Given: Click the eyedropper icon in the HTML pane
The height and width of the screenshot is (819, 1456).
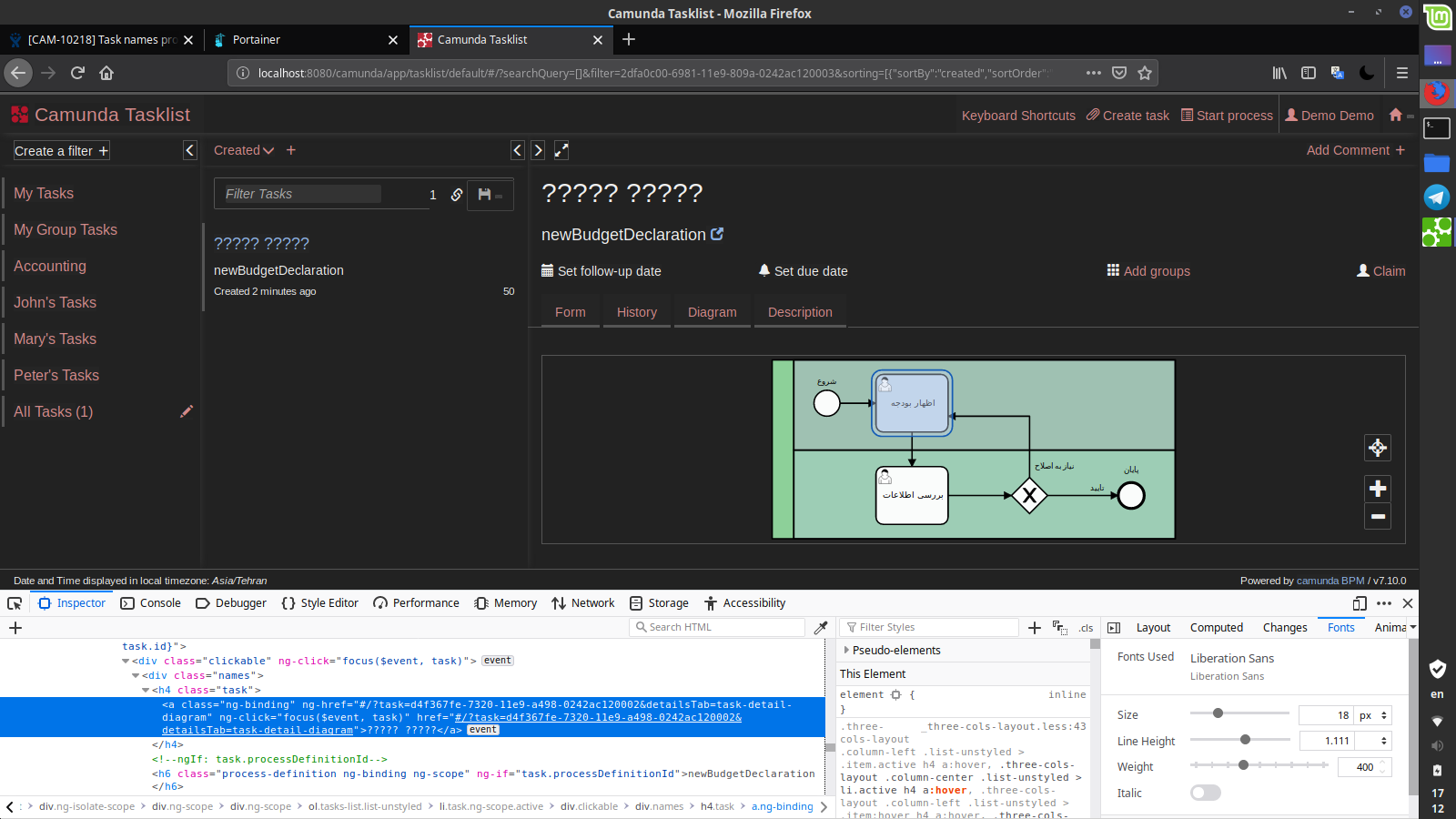Looking at the screenshot, I should click(x=821, y=627).
